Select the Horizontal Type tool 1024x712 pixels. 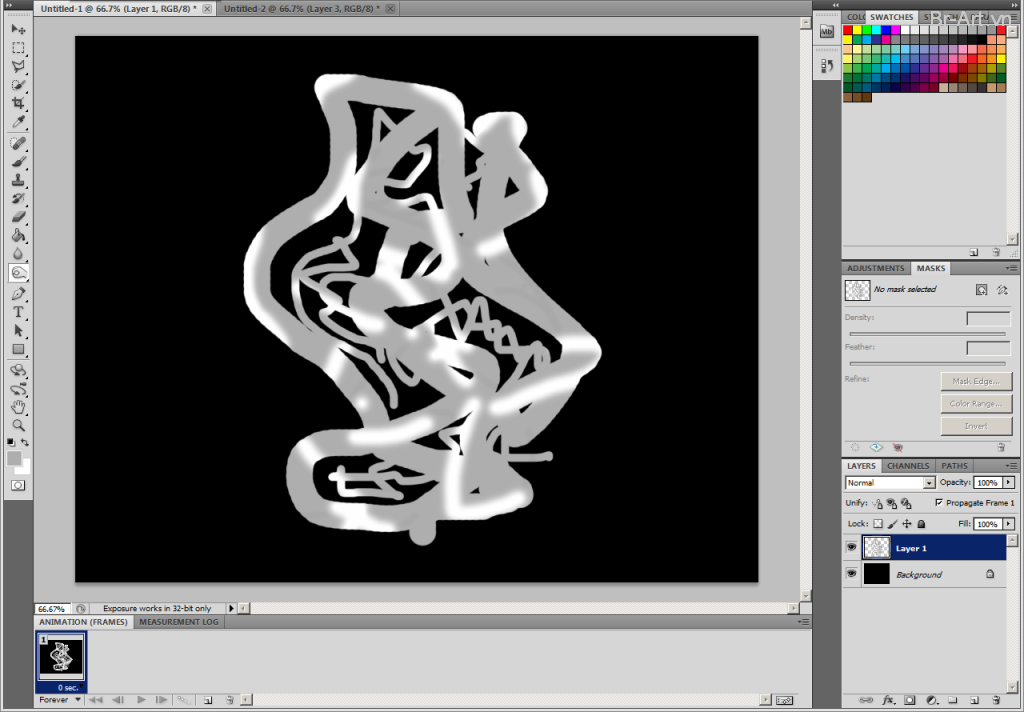pyautogui.click(x=18, y=311)
